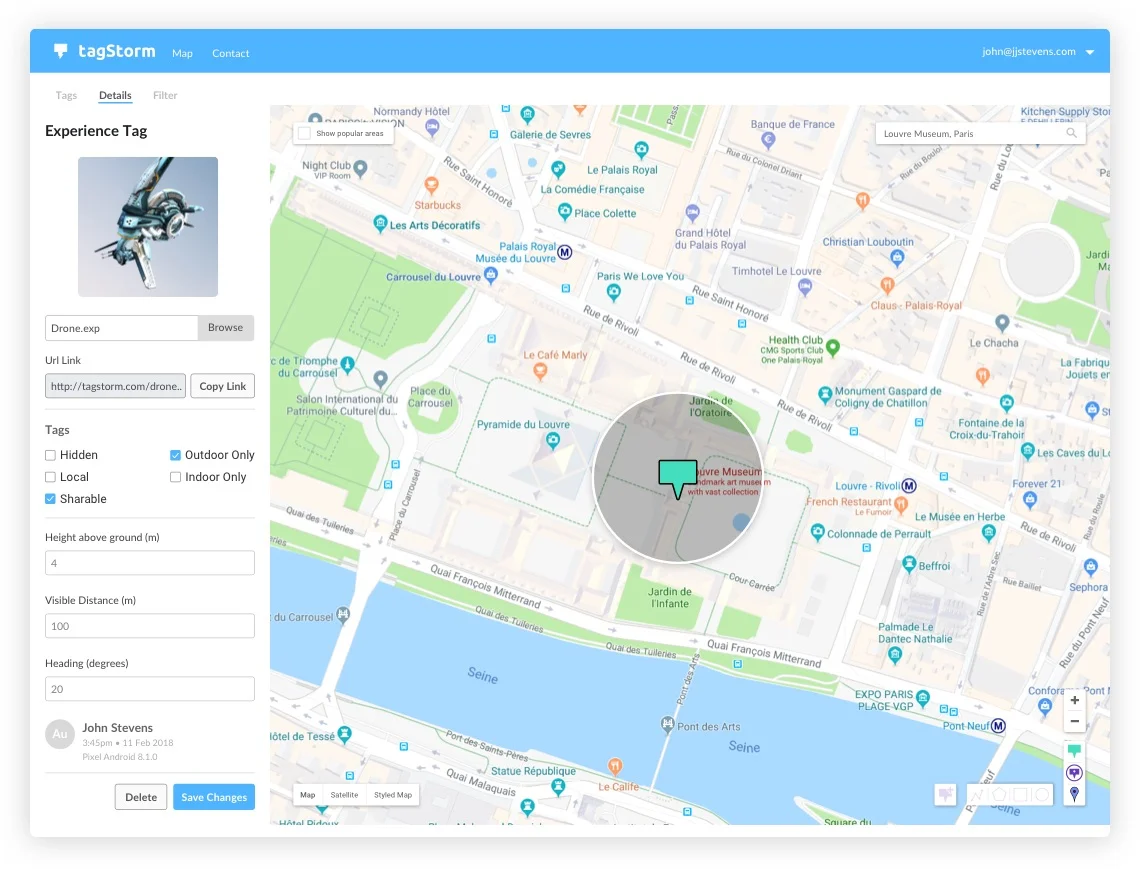The height and width of the screenshot is (869, 1140).
Task: Click the 'John Stevens' author name
Action: tap(117, 728)
